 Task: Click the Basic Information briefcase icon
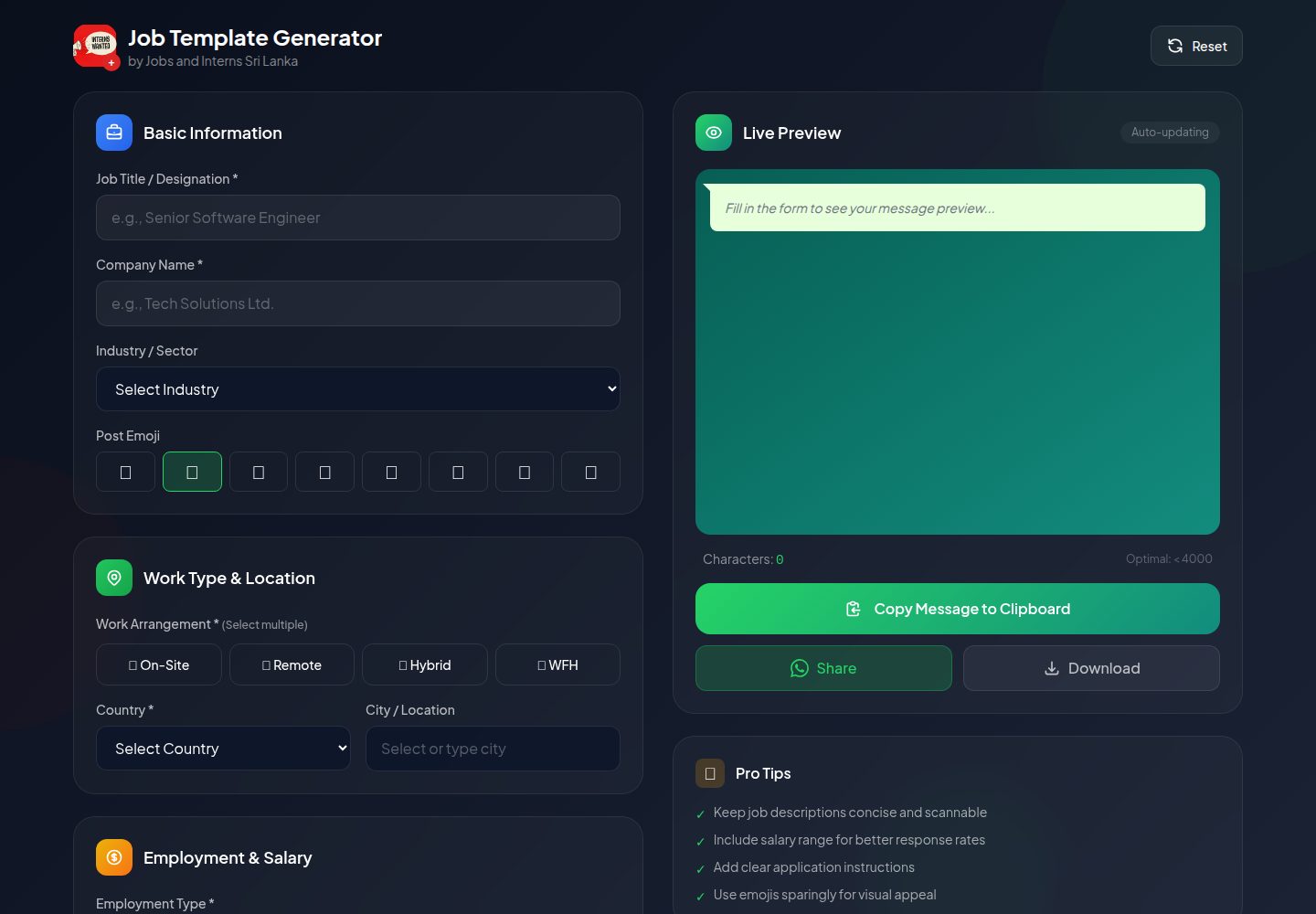tap(114, 133)
